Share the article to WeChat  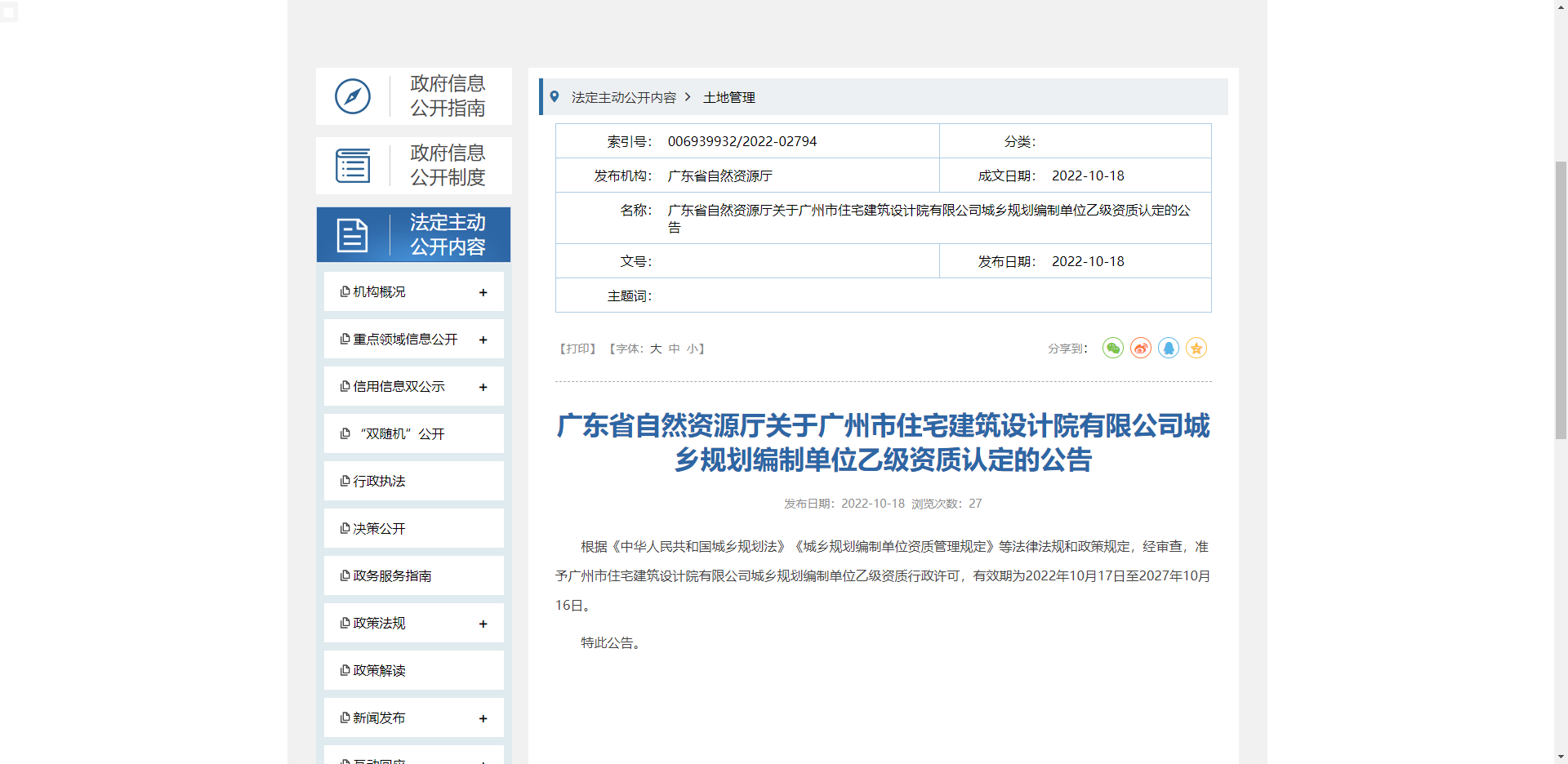tap(1113, 349)
